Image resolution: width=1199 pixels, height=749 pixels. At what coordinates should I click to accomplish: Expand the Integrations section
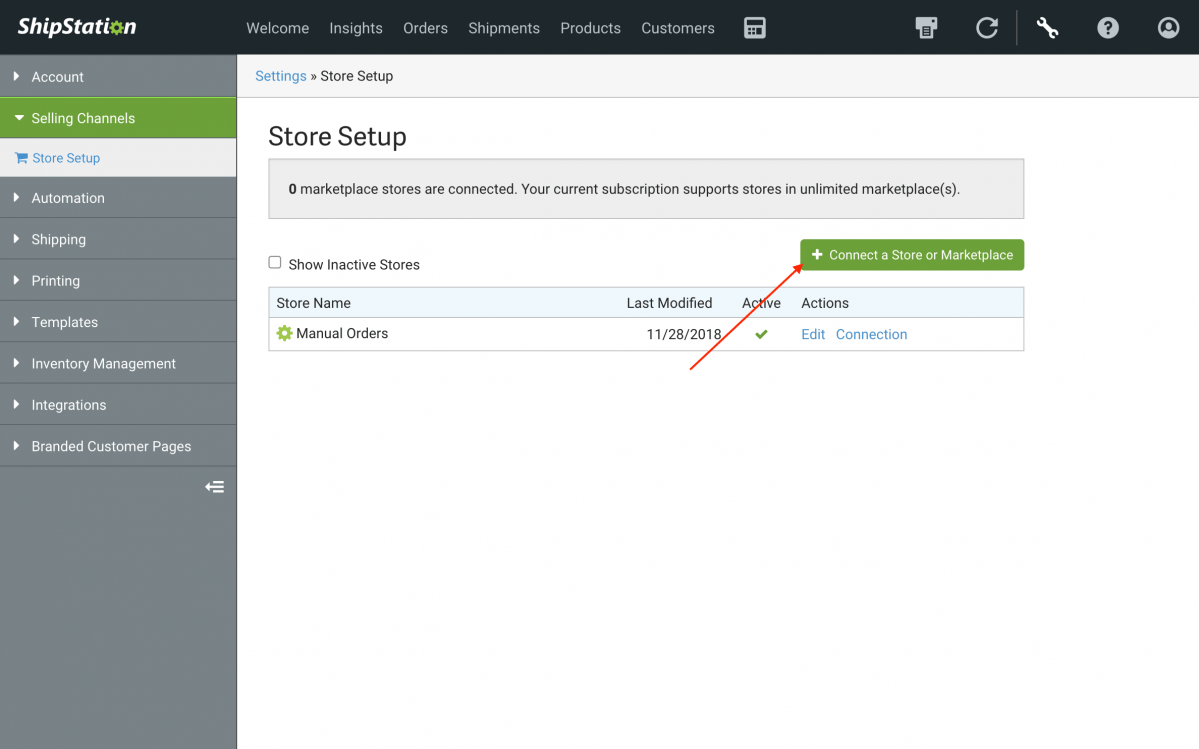118,404
